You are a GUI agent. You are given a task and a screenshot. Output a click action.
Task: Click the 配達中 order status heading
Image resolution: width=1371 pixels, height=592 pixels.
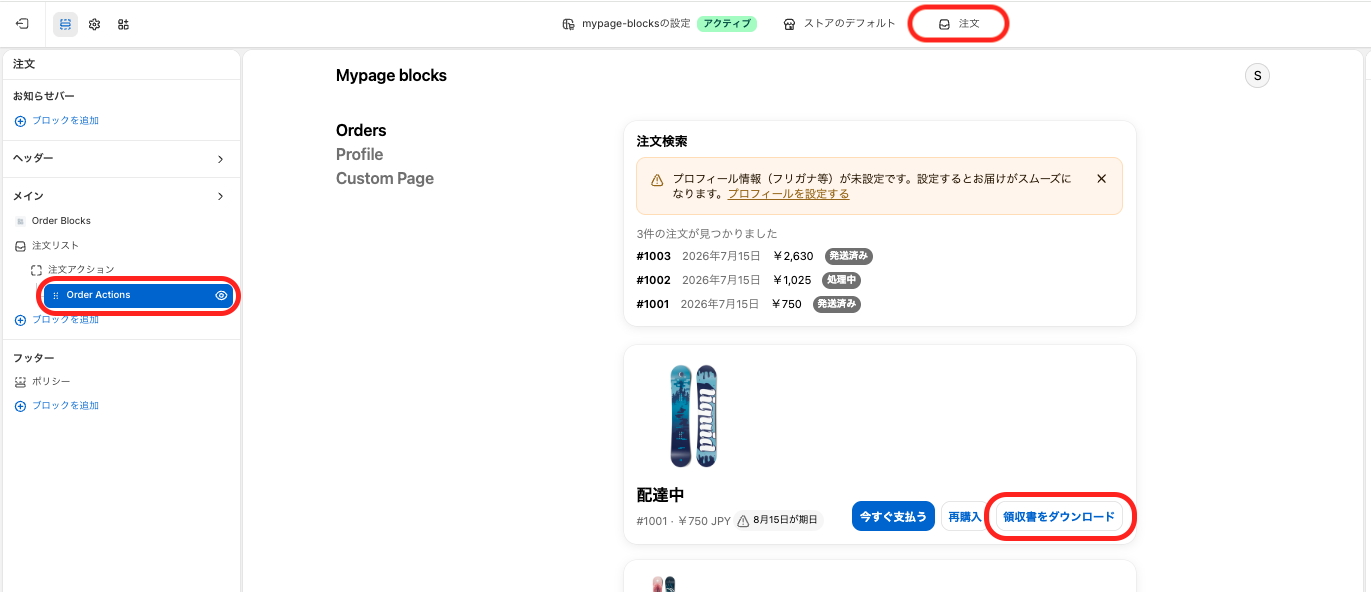click(660, 495)
